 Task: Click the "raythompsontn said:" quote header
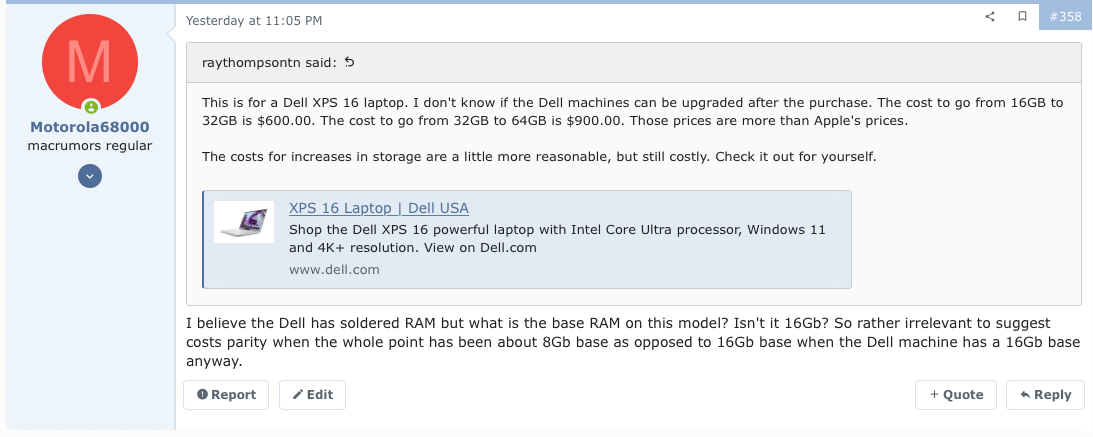pyautogui.click(x=269, y=62)
